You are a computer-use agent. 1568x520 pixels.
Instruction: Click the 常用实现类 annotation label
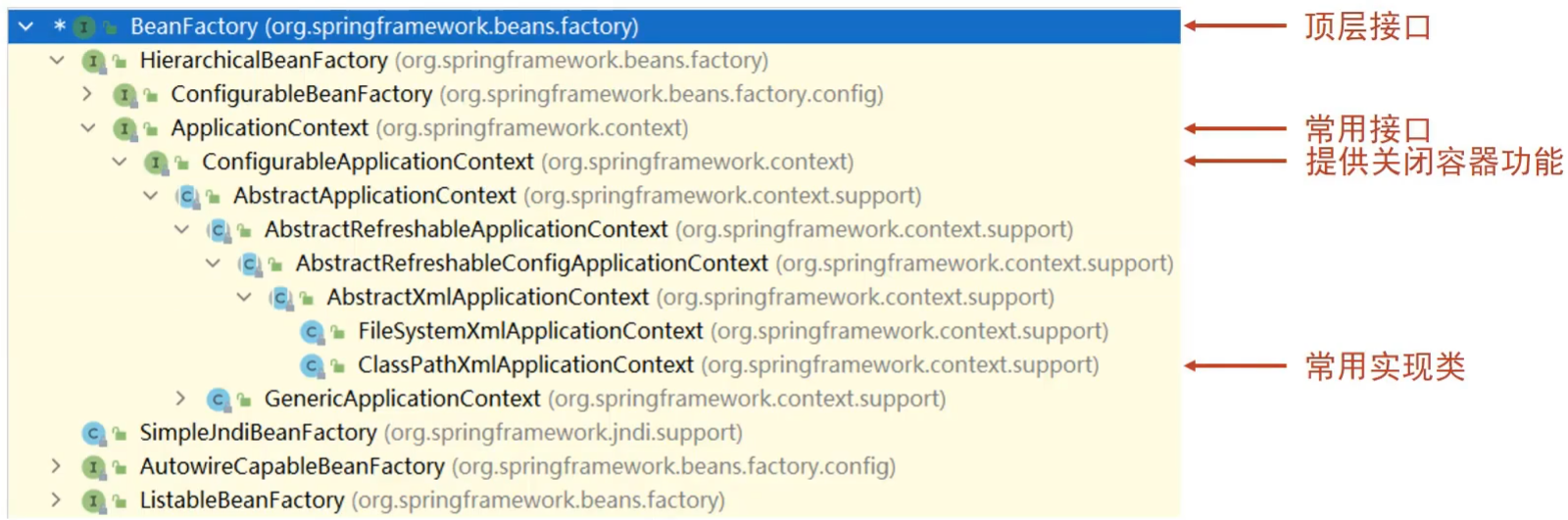(1384, 367)
